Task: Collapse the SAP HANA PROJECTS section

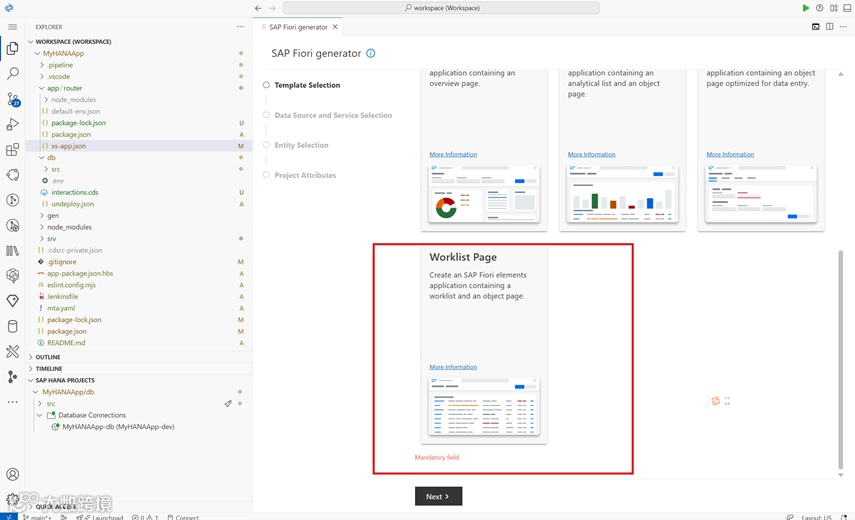Action: tap(65, 380)
